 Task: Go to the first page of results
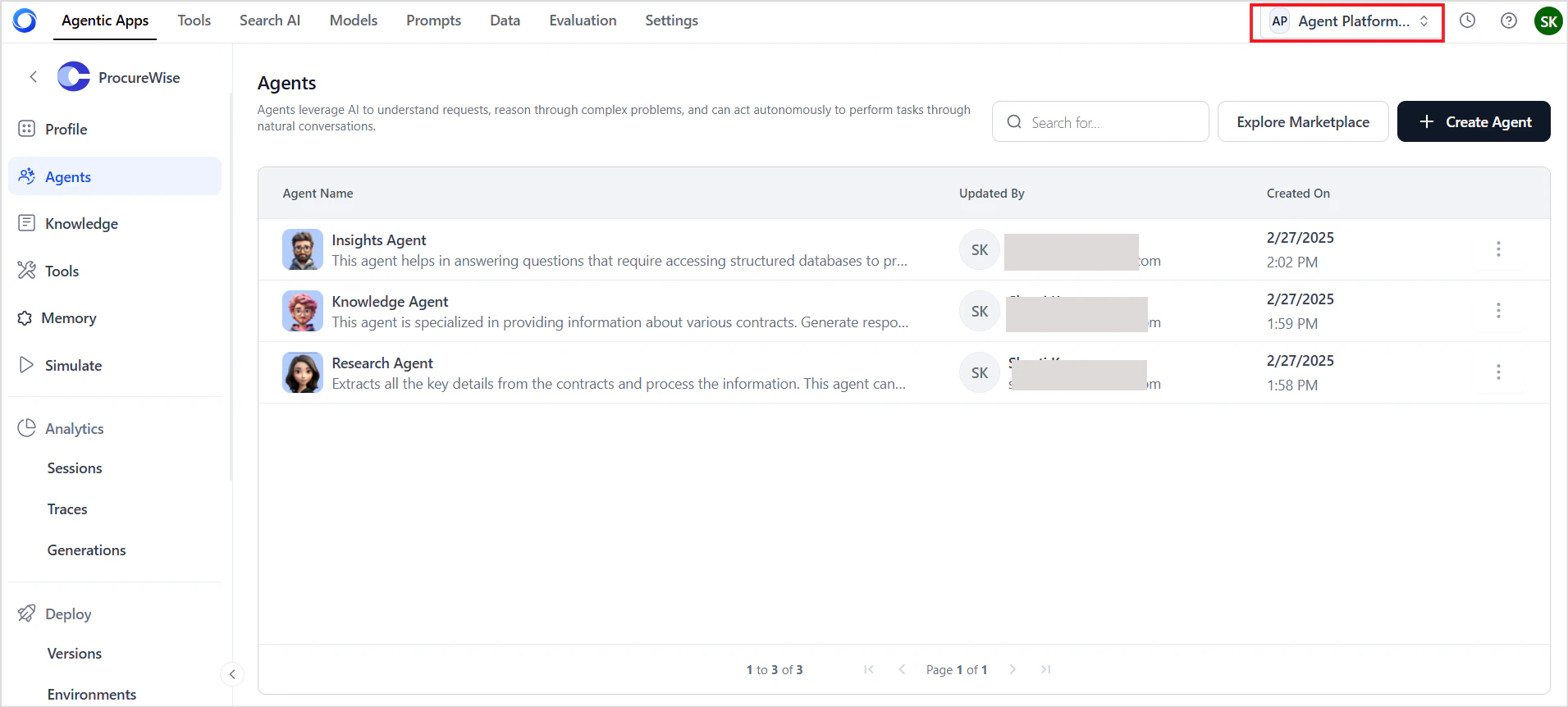[x=869, y=669]
